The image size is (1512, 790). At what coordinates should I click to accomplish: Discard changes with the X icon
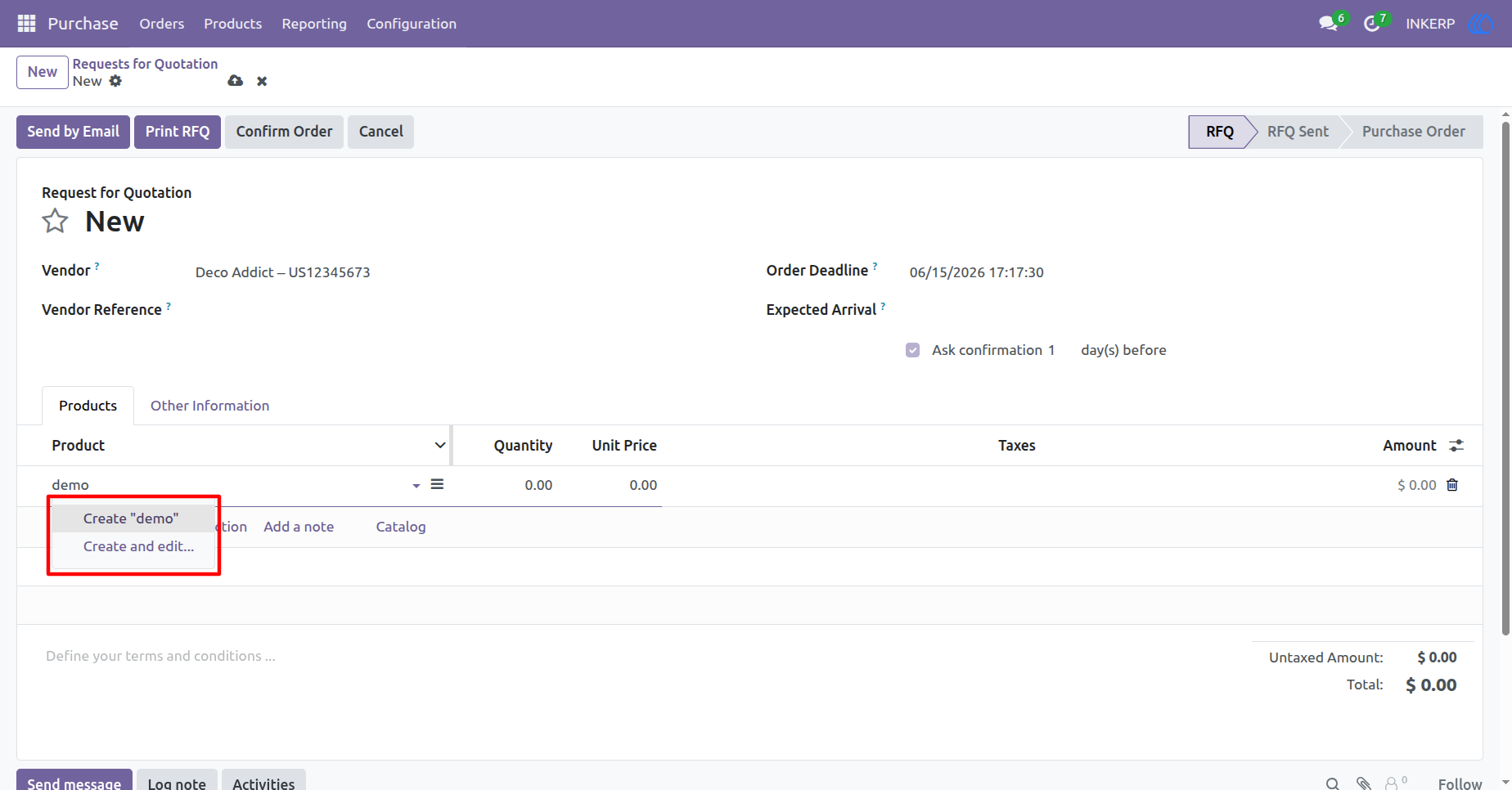262,81
